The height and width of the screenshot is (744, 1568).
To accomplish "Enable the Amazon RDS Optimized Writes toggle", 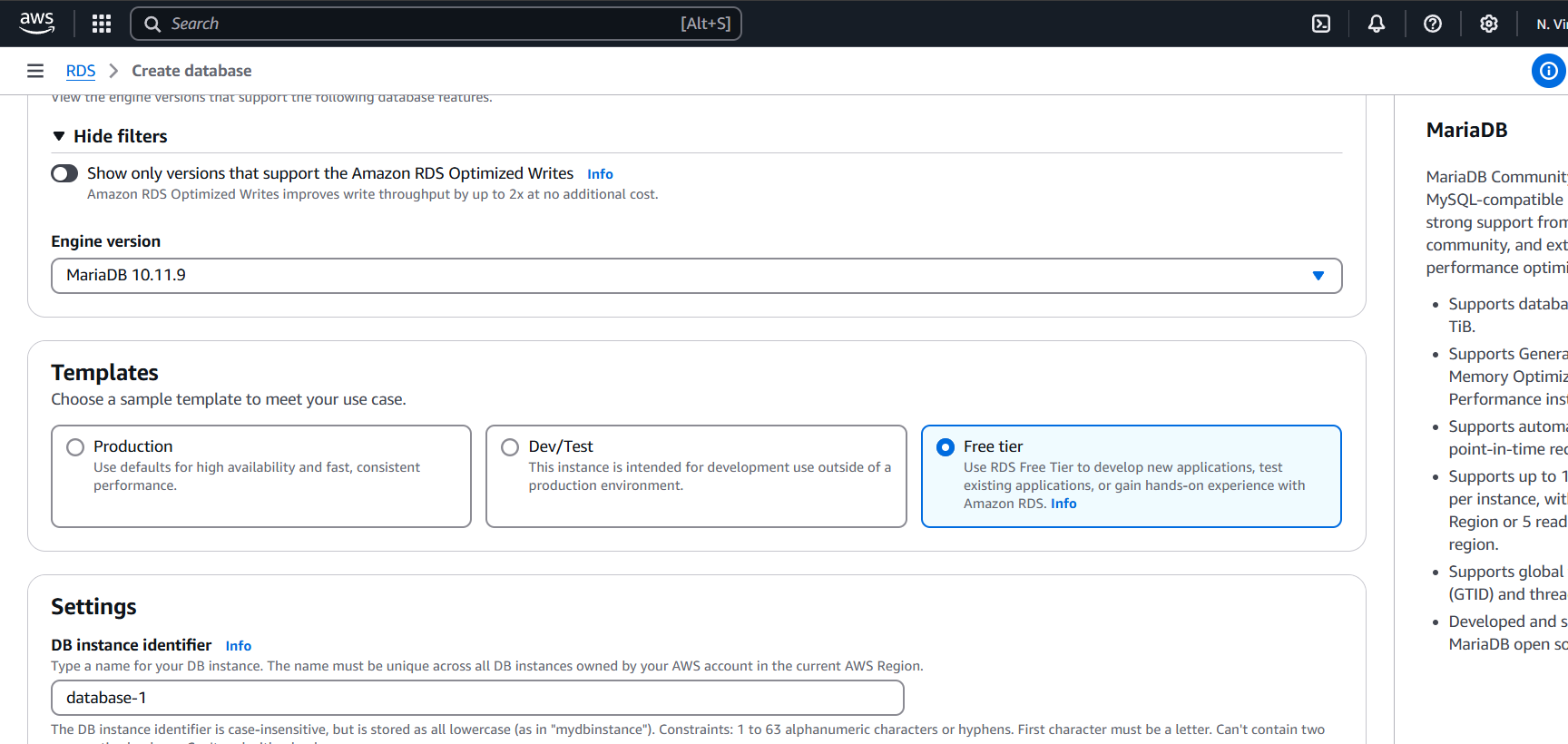I will point(64,173).
